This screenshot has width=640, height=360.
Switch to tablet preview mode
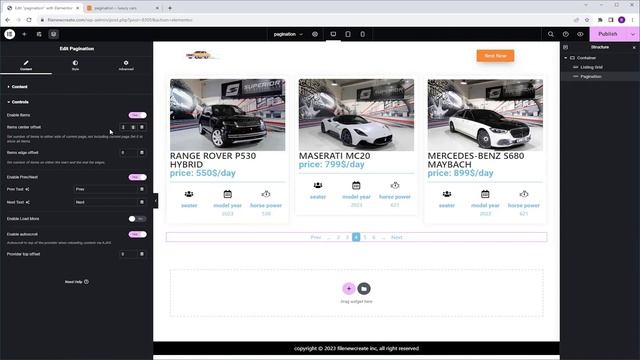point(348,34)
